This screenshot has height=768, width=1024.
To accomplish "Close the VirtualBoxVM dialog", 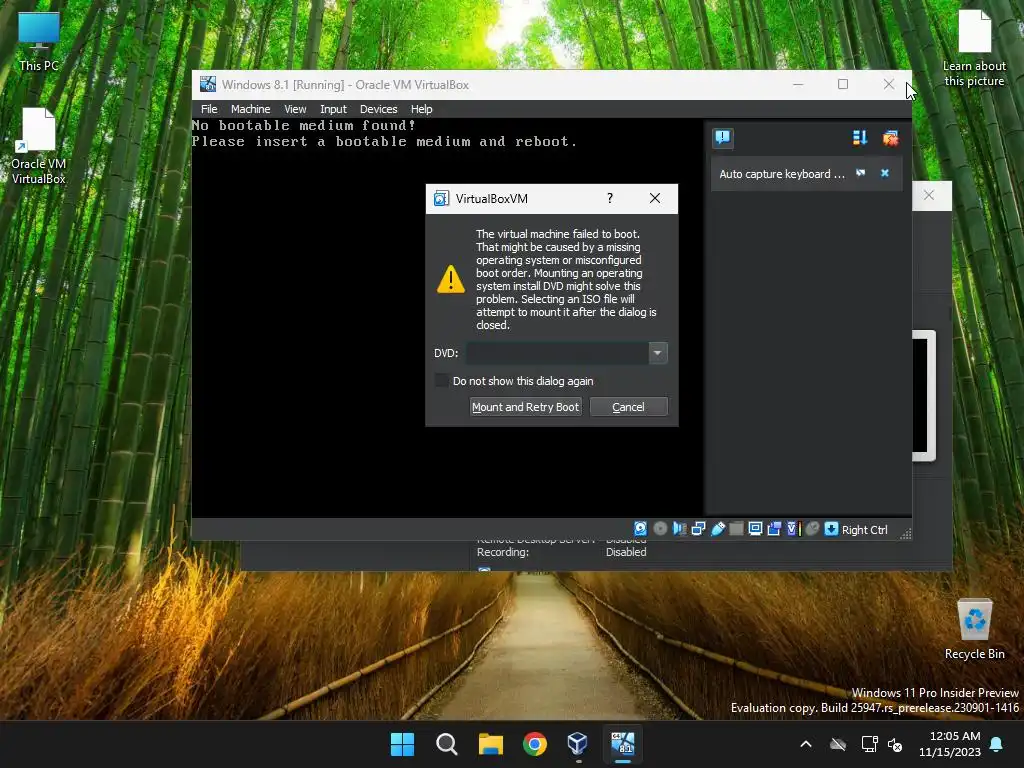I will [x=654, y=198].
